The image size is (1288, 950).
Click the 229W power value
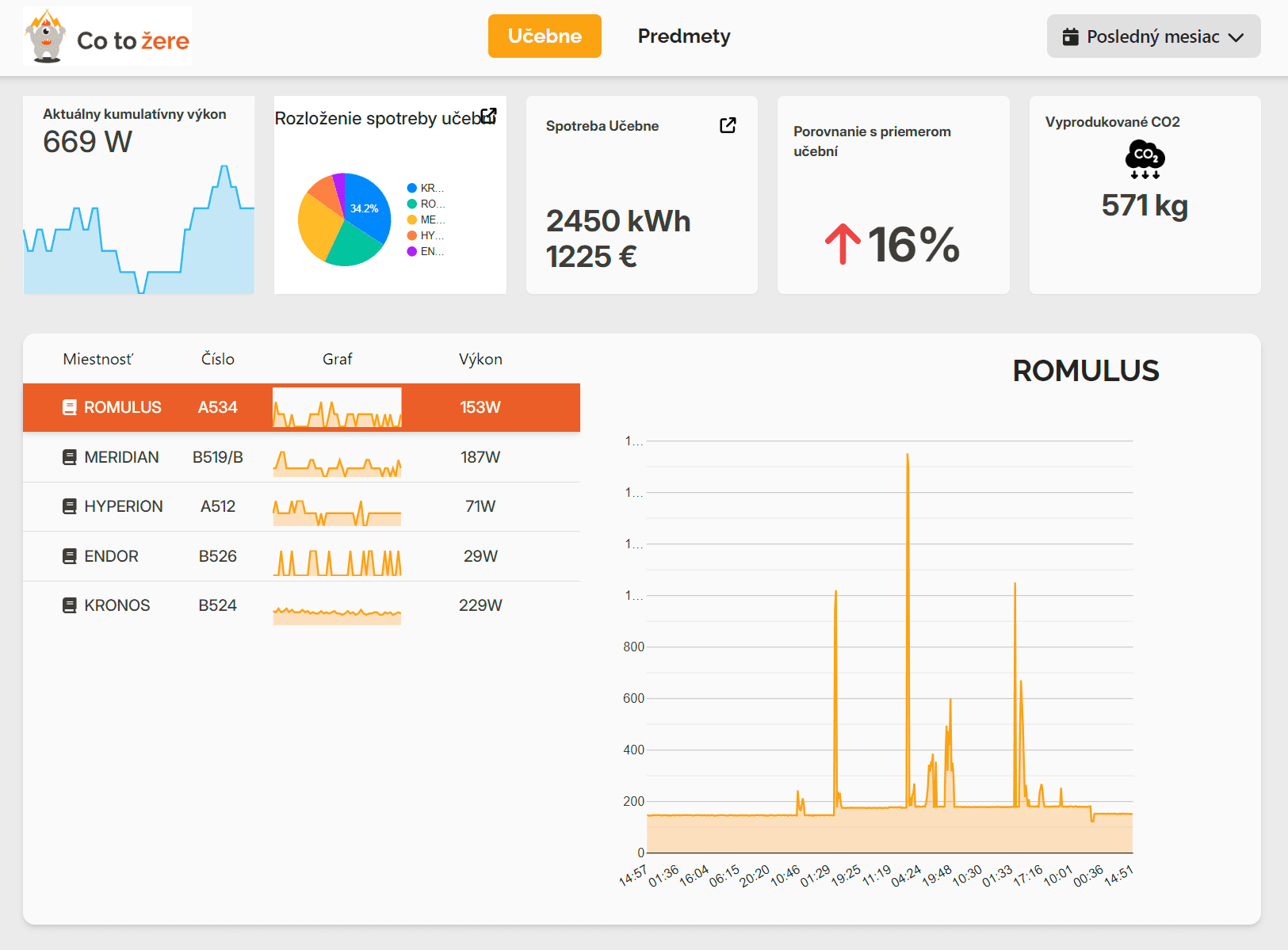[480, 605]
